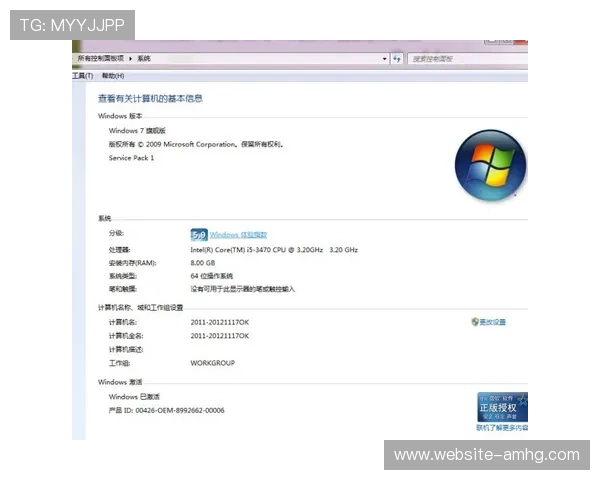Click the heading 查看有关计算机的基本信息
The width and height of the screenshot is (600, 480).
click(x=150, y=99)
